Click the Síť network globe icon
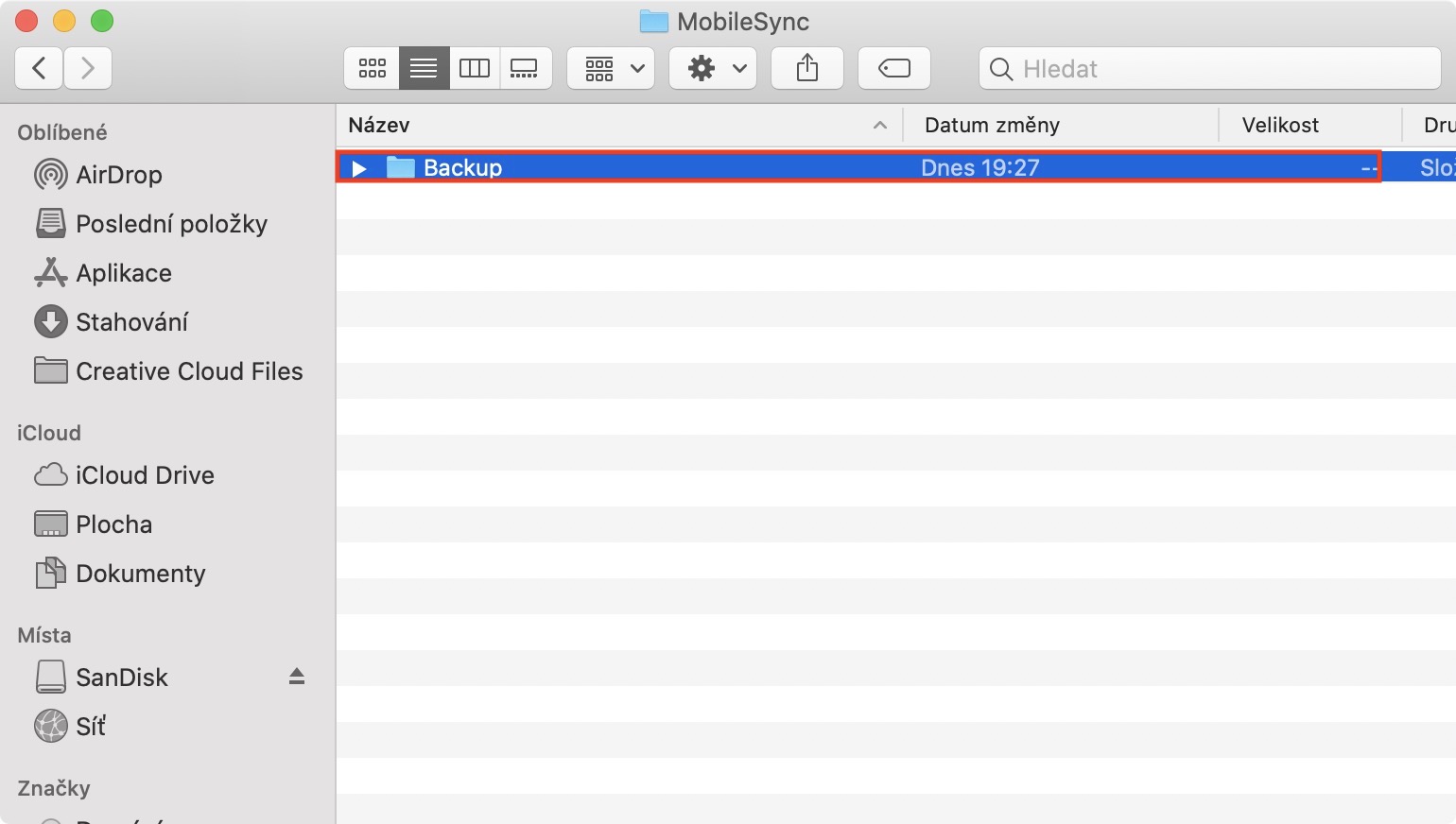Image resolution: width=1456 pixels, height=824 pixels. point(51,727)
